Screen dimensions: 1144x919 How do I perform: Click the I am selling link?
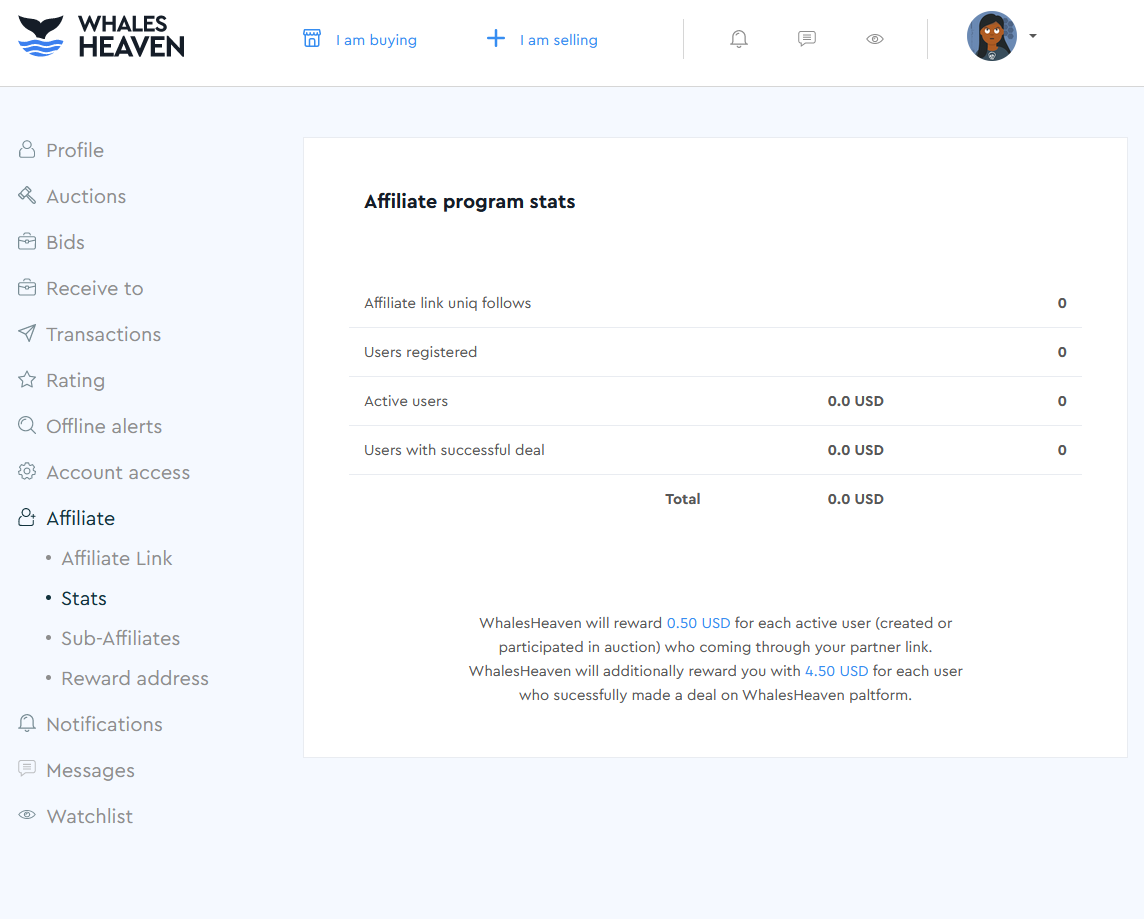[559, 40]
